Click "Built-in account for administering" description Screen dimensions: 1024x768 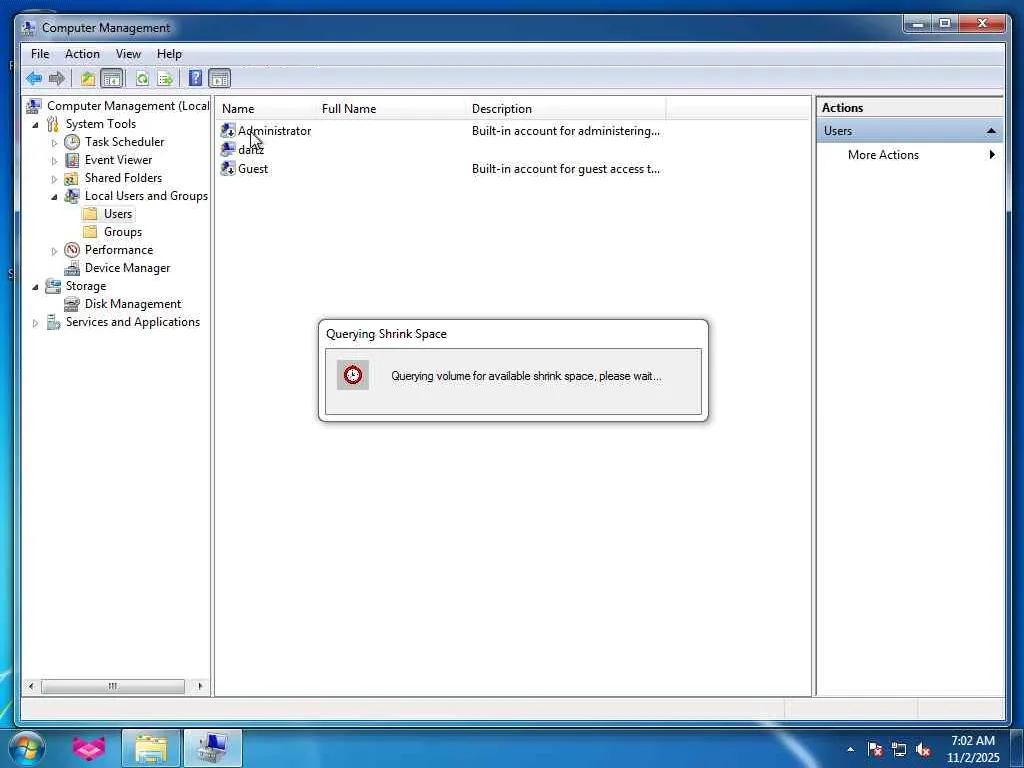coord(566,131)
